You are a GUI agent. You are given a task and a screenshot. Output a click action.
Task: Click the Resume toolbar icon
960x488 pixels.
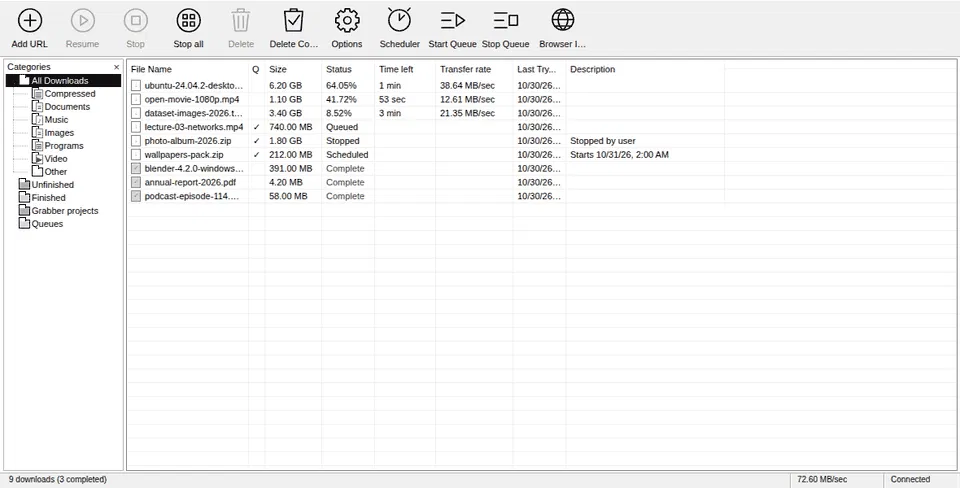pyautogui.click(x=83, y=21)
